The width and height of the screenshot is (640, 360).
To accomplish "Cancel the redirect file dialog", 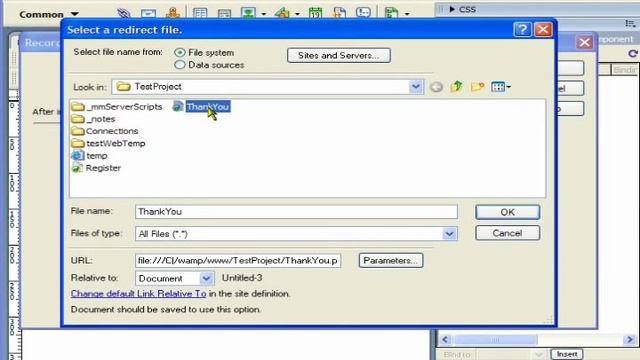I will [507, 233].
